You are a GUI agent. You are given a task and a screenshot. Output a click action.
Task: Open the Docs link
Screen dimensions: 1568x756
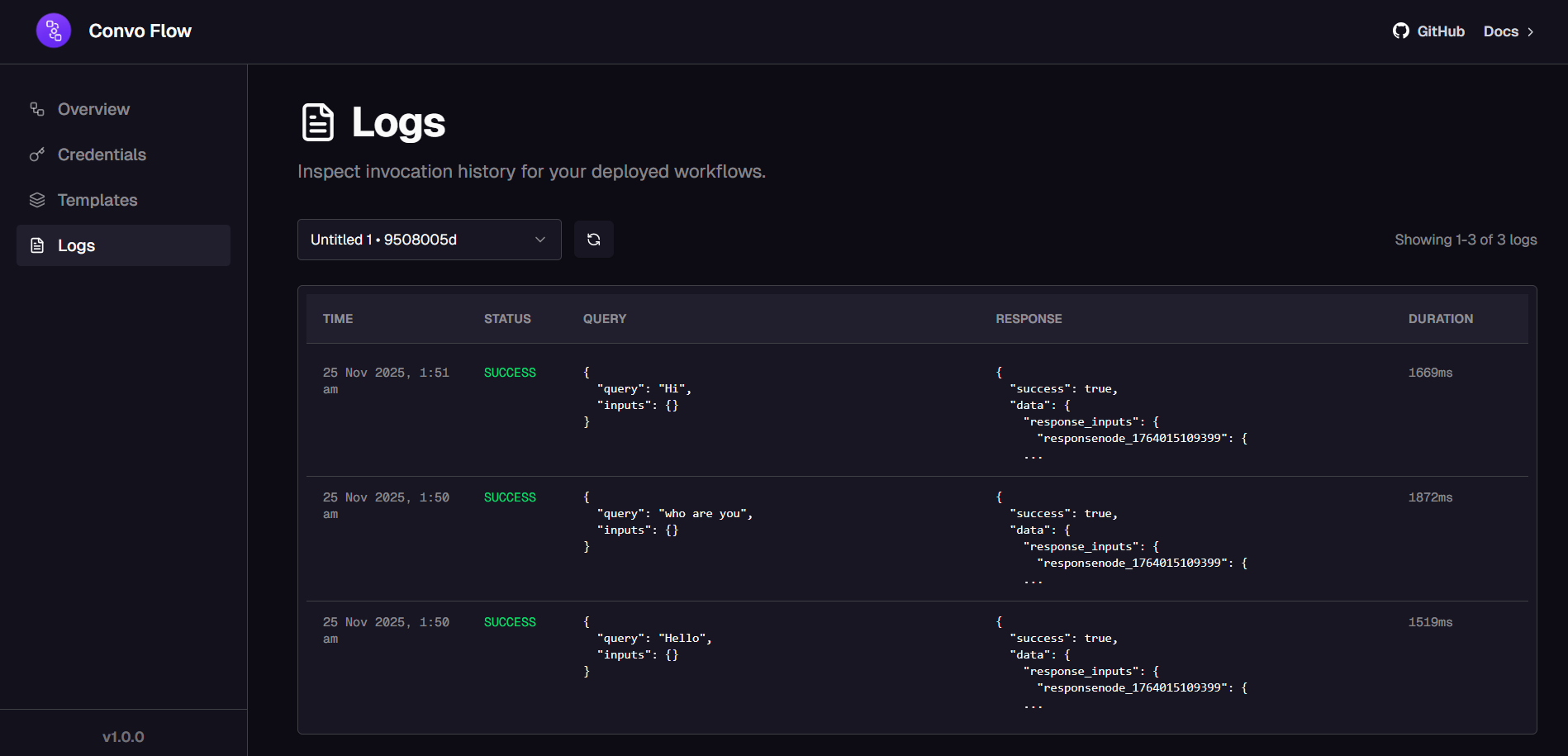point(1501,31)
